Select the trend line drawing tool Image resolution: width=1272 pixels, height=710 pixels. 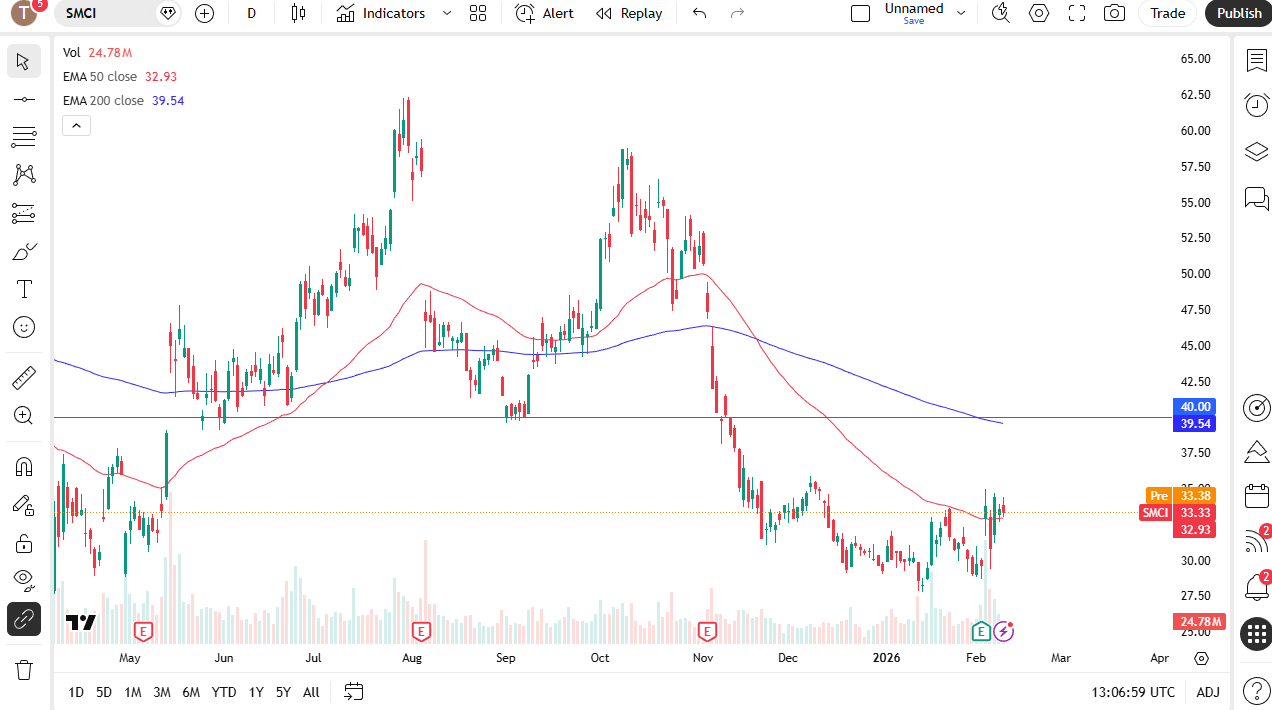tap(24, 99)
